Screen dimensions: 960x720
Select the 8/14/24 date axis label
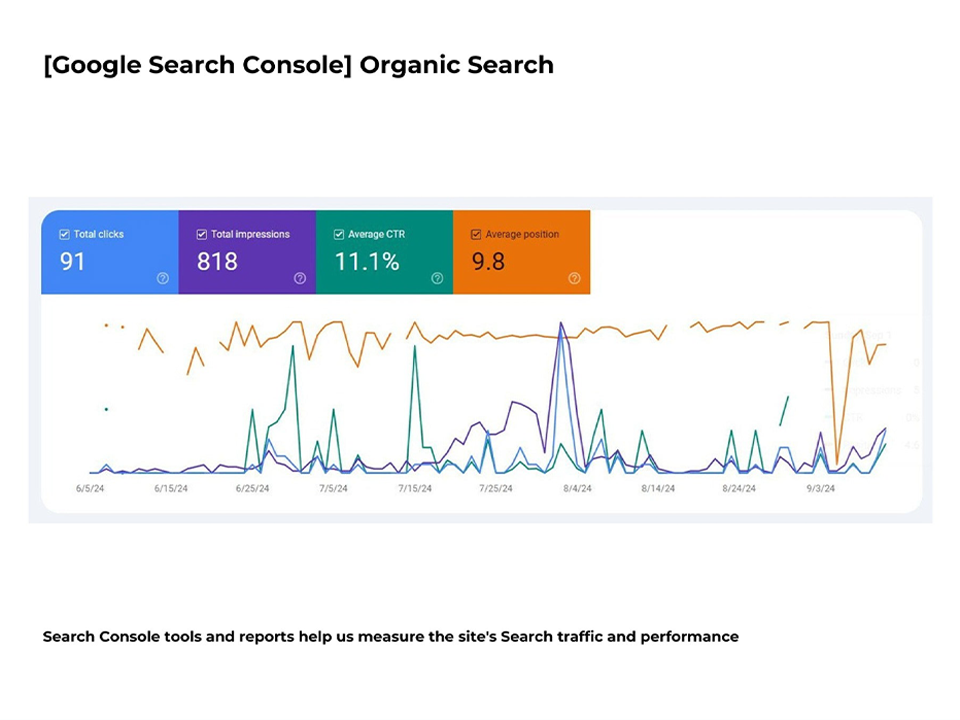pyautogui.click(x=659, y=489)
